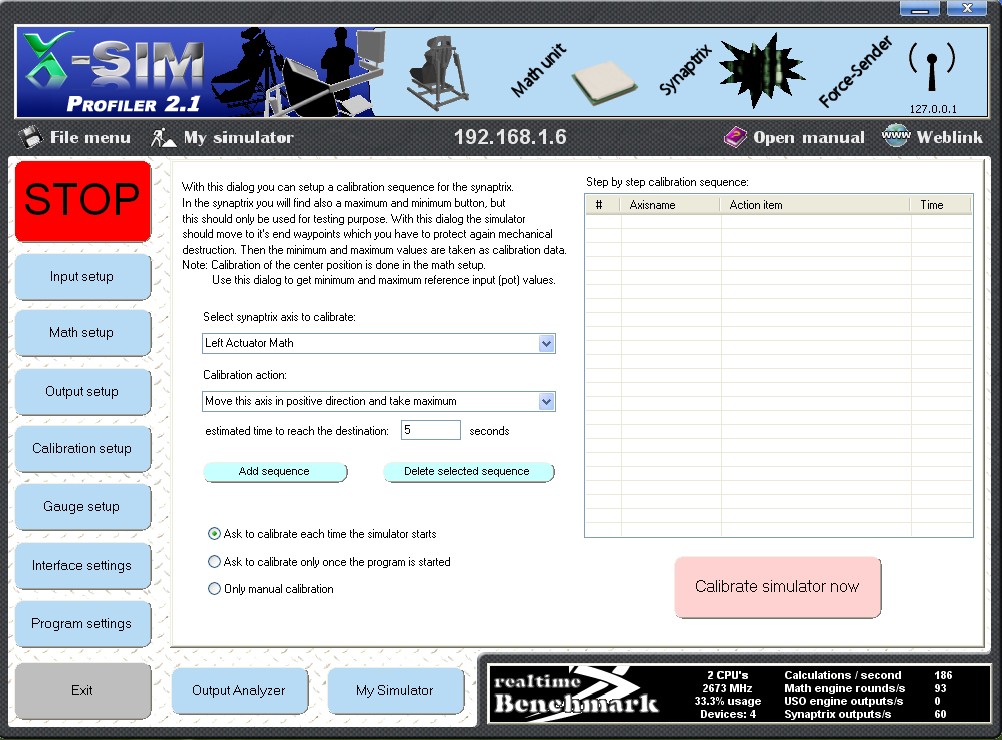Click the Devices: 4 text
This screenshot has width=1002, height=740.
pyautogui.click(x=728, y=714)
